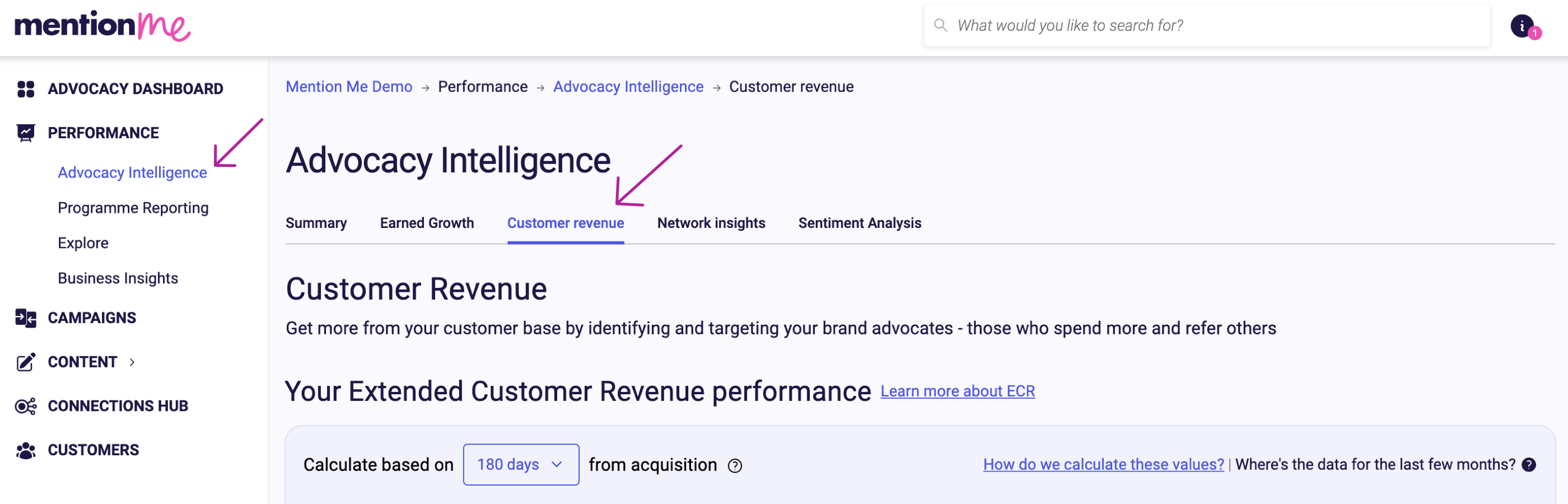Select the Network insights tab
The width and height of the screenshot is (1568, 504).
[x=711, y=223]
